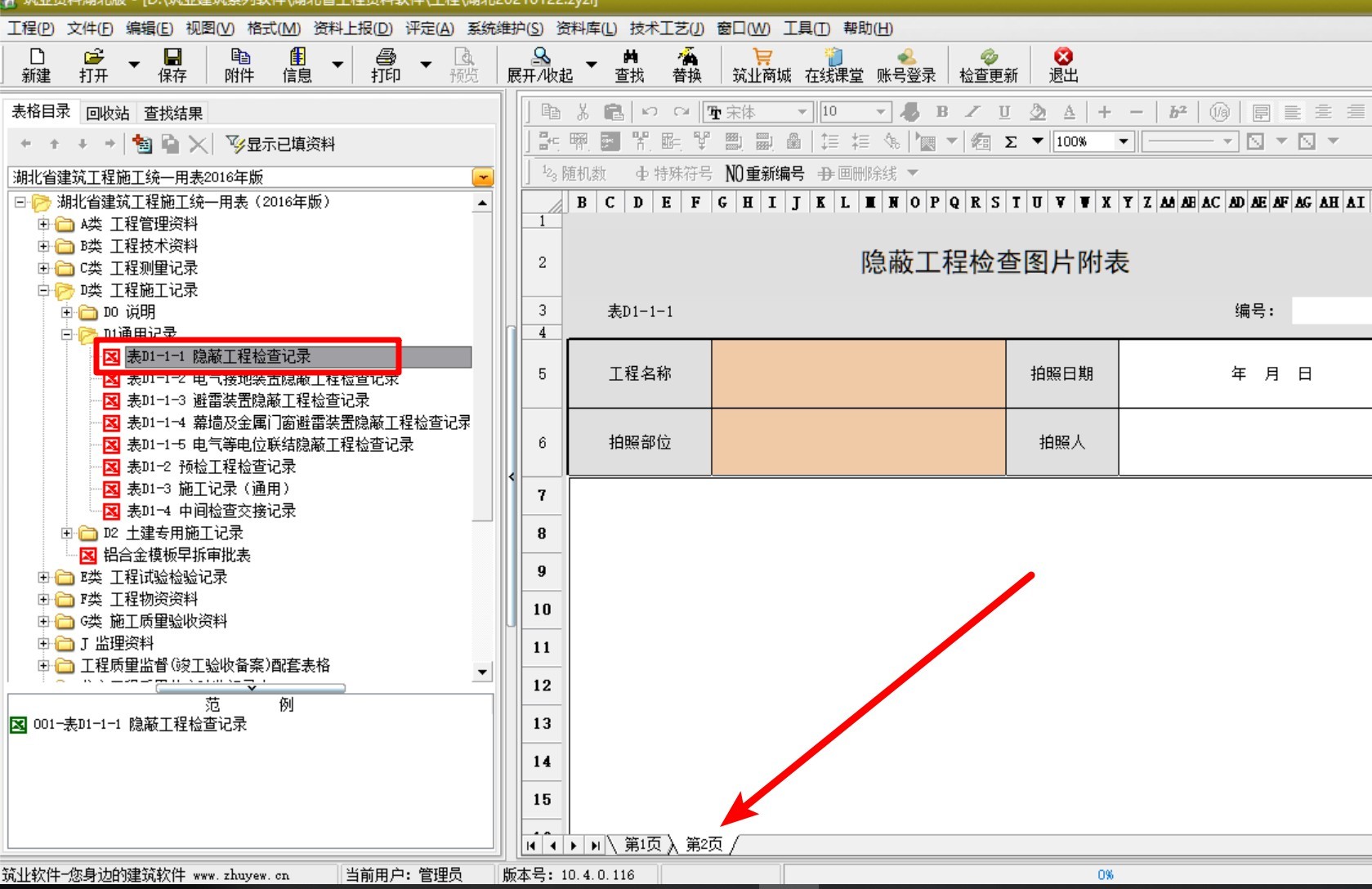Image resolution: width=1372 pixels, height=889 pixels.
Task: Open the dropdown arrow next to 打开
Action: click(134, 65)
